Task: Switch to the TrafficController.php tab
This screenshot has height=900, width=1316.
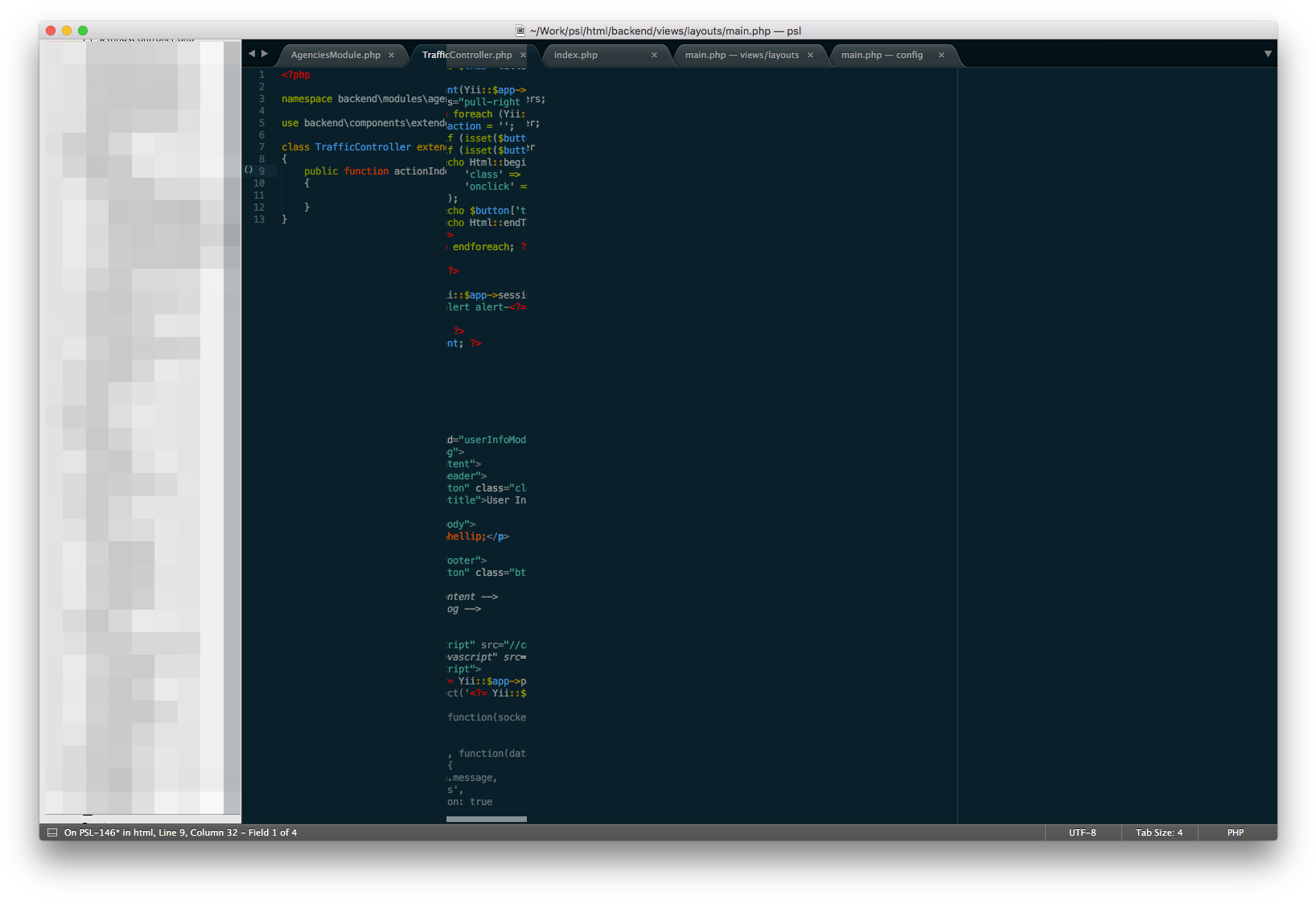Action: click(467, 55)
